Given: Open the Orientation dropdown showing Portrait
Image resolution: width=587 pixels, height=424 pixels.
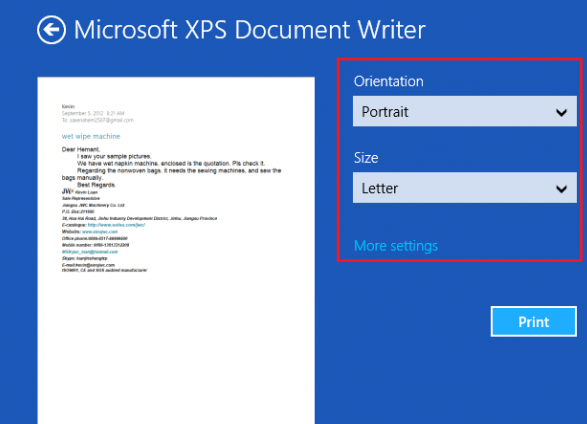Looking at the screenshot, I should pyautogui.click(x=465, y=111).
